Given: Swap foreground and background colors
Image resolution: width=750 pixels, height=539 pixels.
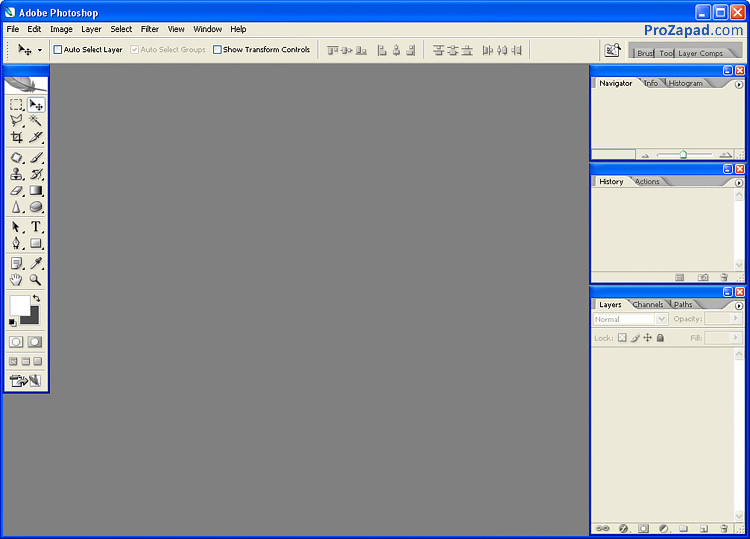Looking at the screenshot, I should tap(36, 298).
